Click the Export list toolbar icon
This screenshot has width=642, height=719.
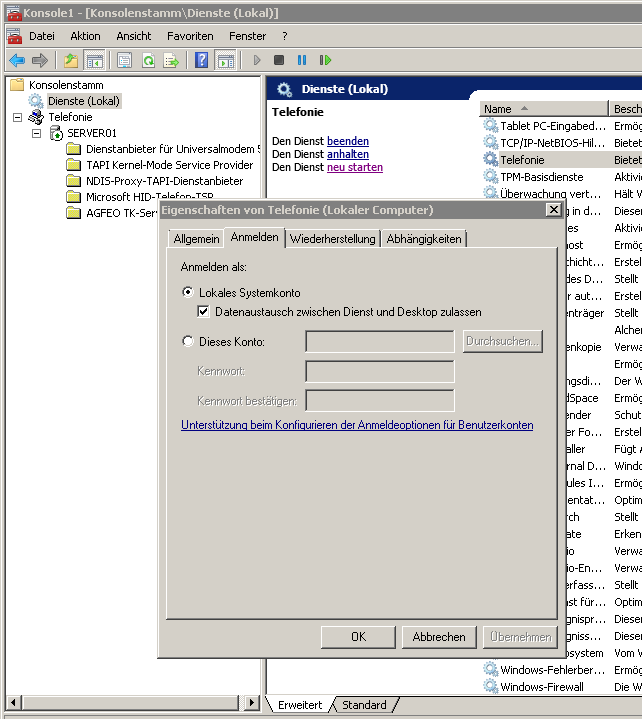[x=172, y=60]
